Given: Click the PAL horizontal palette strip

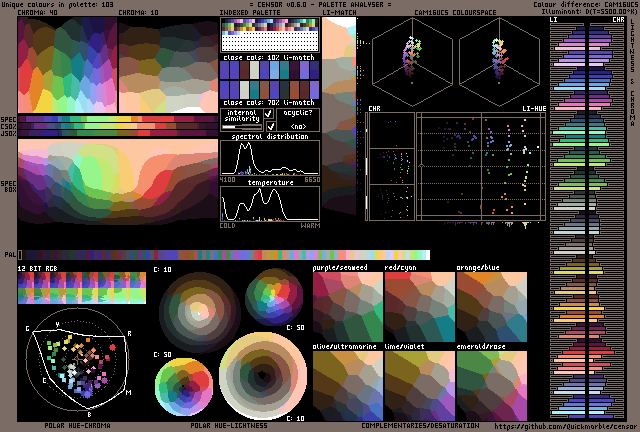Looking at the screenshot, I should tap(224, 255).
